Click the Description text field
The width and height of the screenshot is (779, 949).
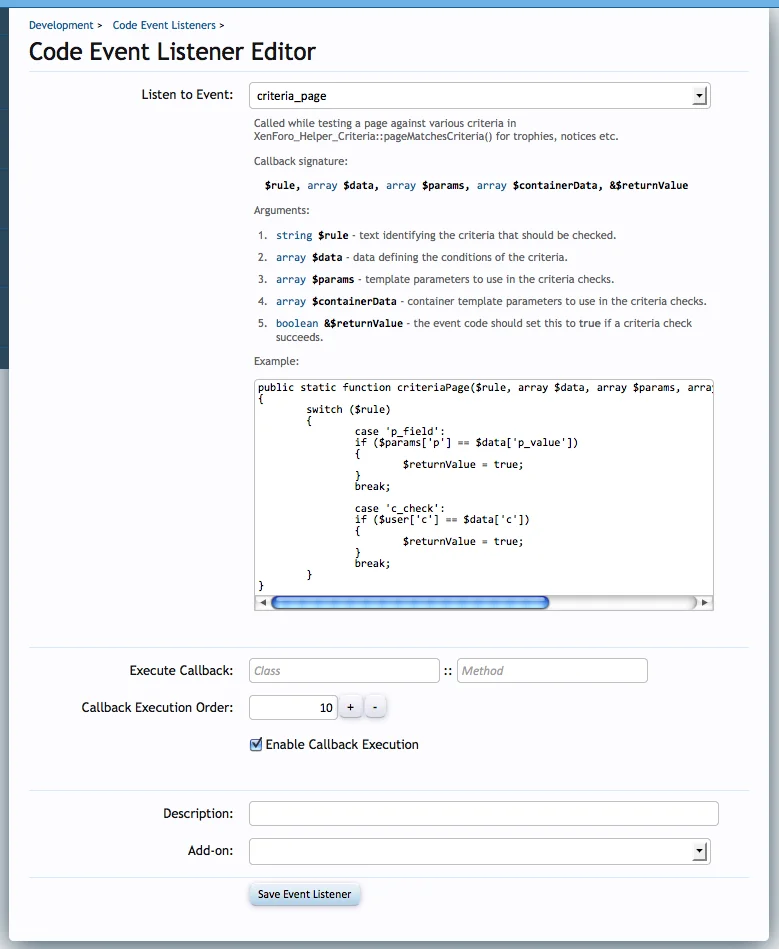coord(484,813)
